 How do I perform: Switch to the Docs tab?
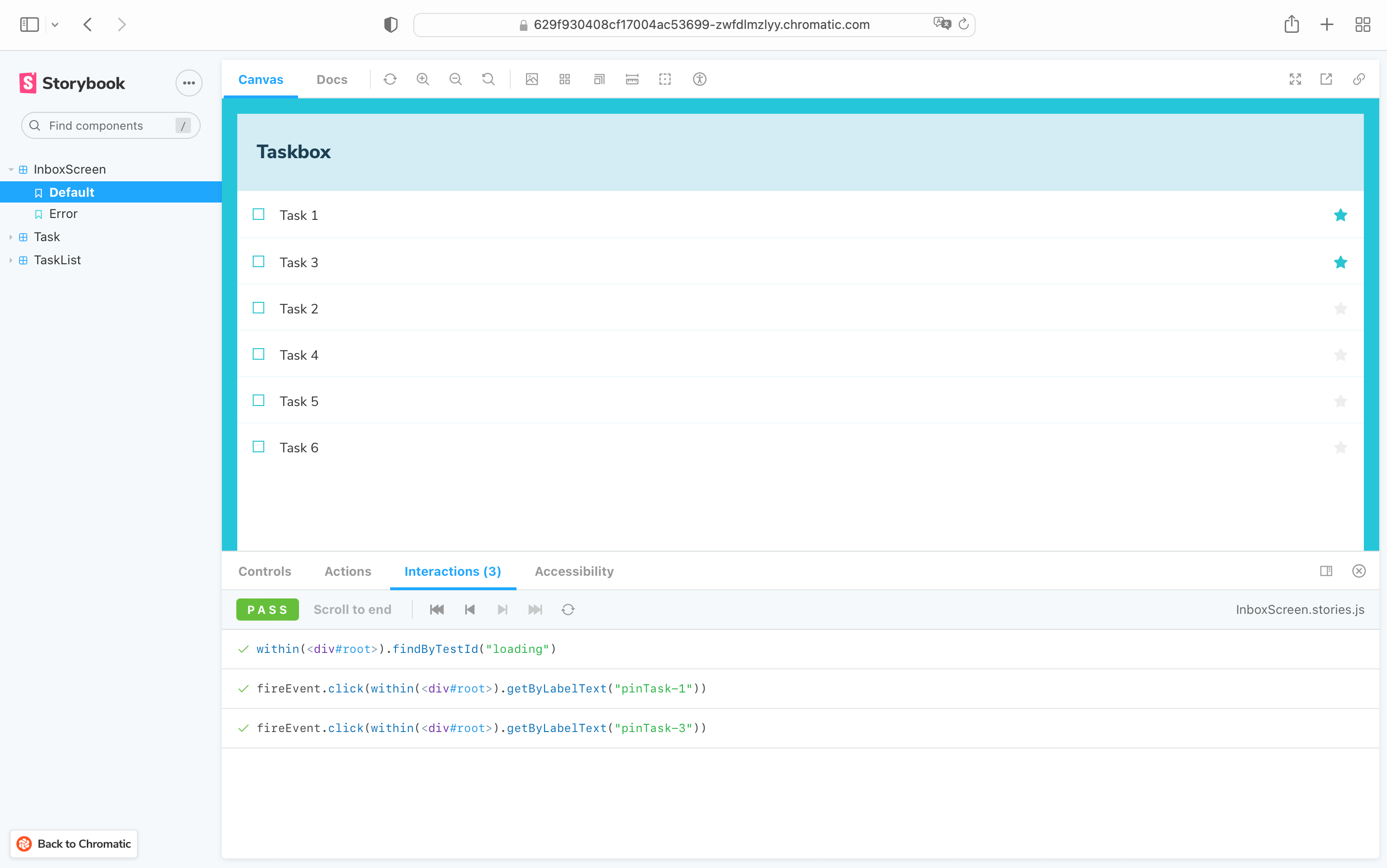point(331,79)
